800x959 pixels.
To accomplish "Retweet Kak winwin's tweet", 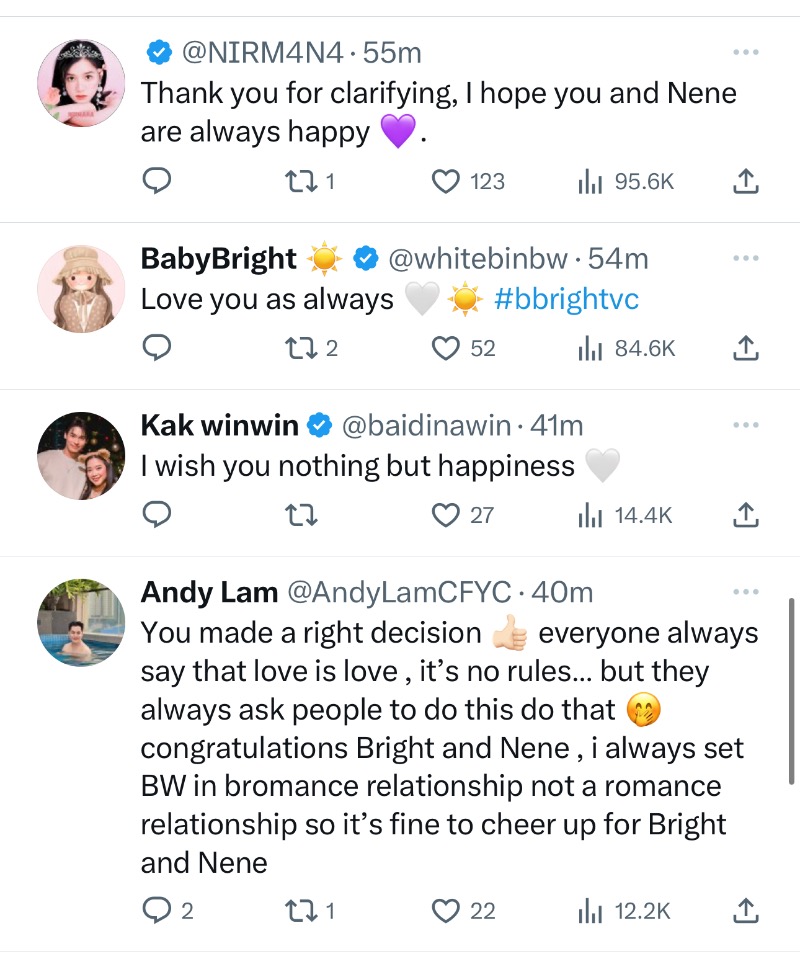I will coord(297,515).
